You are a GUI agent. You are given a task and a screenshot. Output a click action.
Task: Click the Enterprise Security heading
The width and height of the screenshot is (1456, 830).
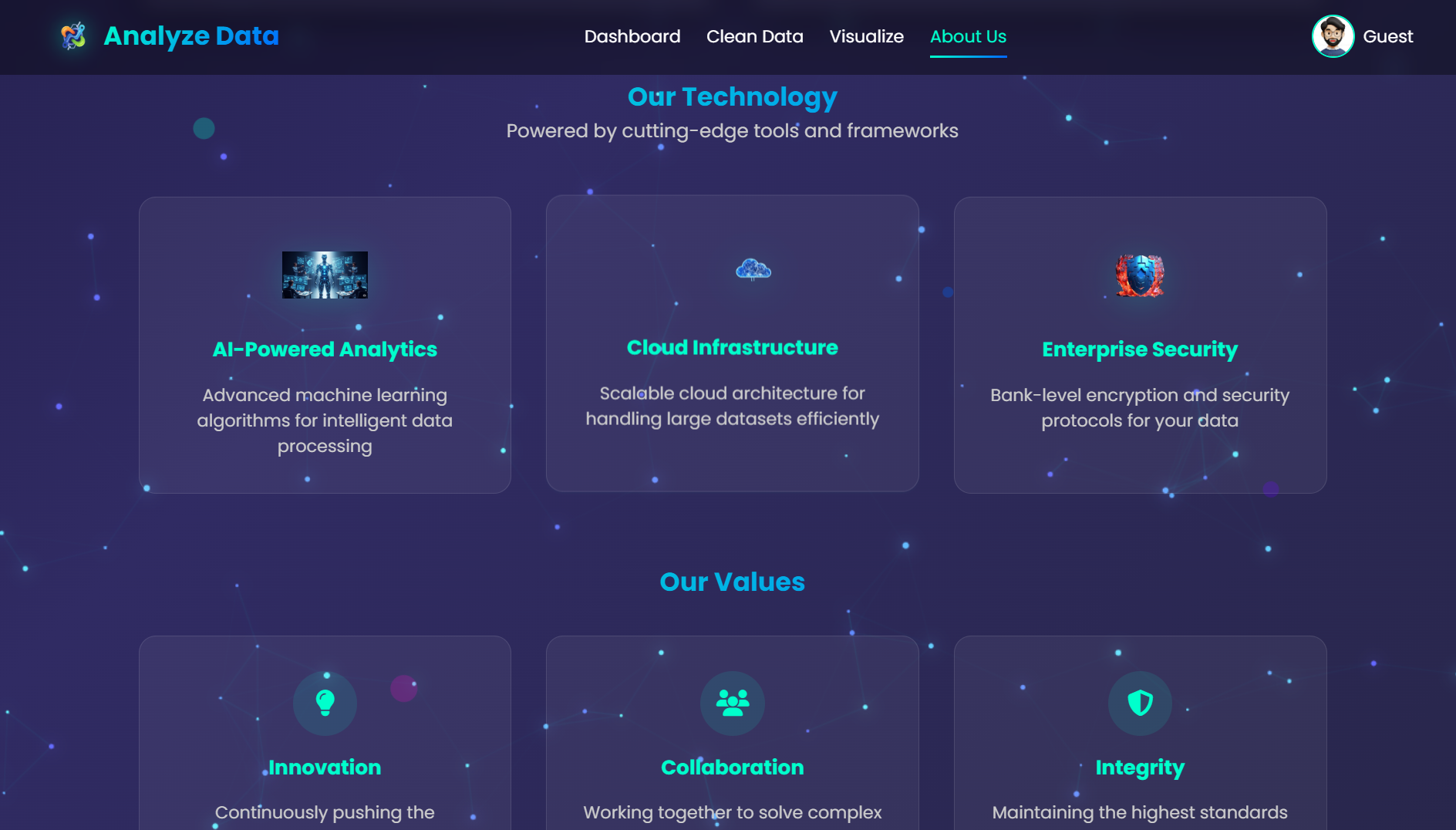coord(1140,349)
